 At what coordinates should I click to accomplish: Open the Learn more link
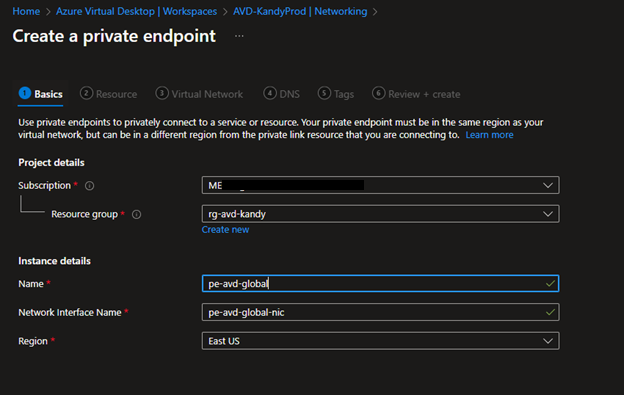[489, 135]
